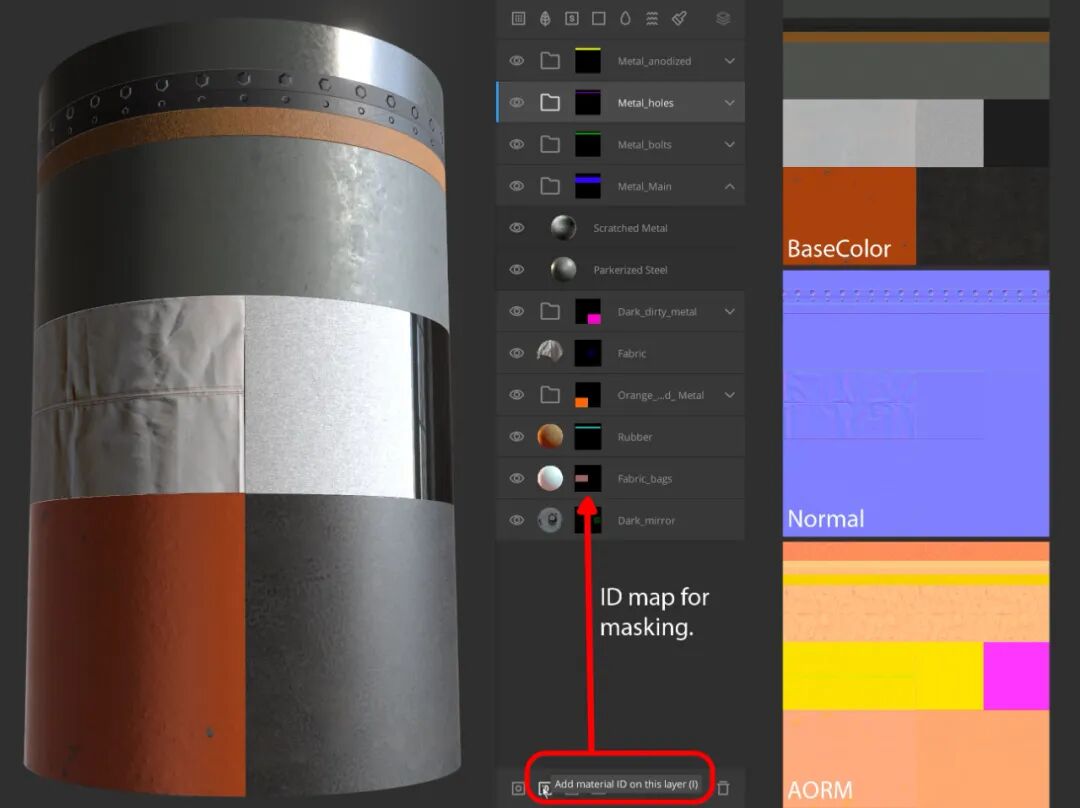The image size is (1080, 808).
Task: Click the folder icon of Metal_bolts
Action: (x=550, y=145)
